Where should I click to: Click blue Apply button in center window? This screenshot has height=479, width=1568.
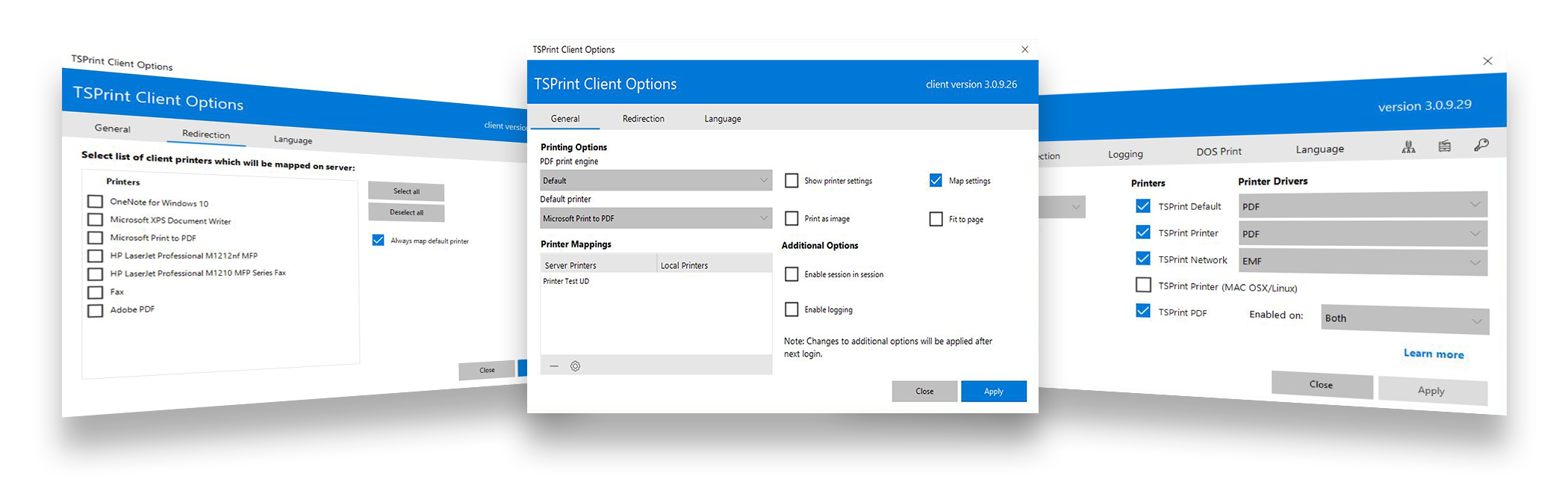click(x=993, y=392)
